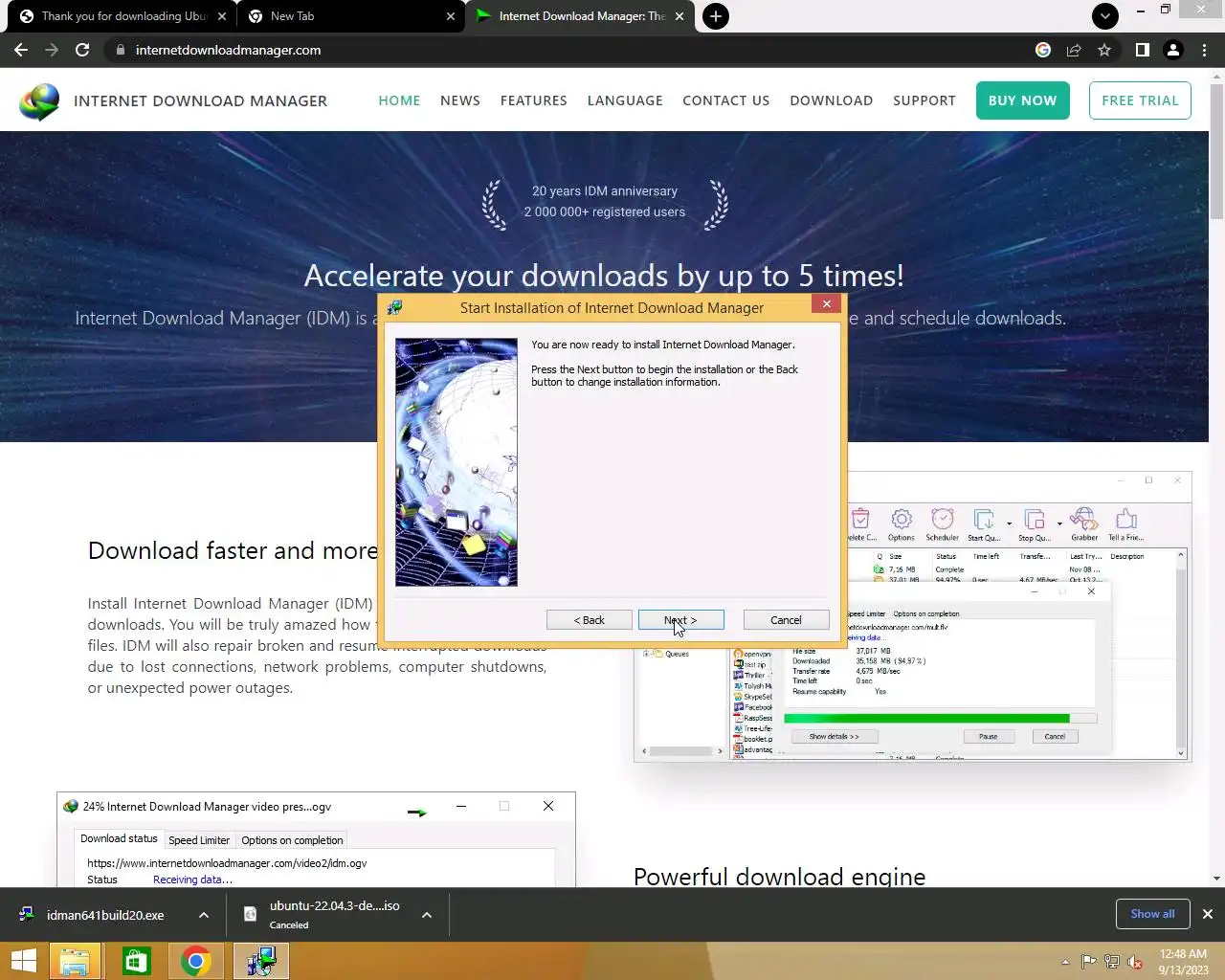Viewport: 1225px width, 980px height.
Task: Click the IDM logo in site header
Action: pos(39,101)
